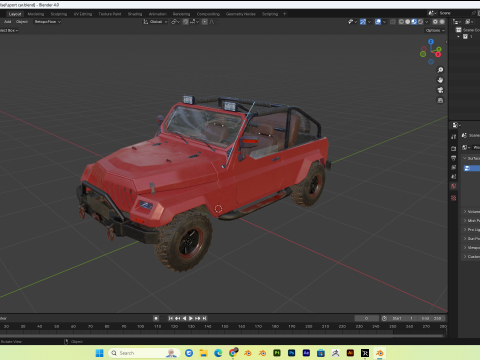The width and height of the screenshot is (480, 360).
Task: Select wireframe viewport shading
Action: tap(401, 22)
